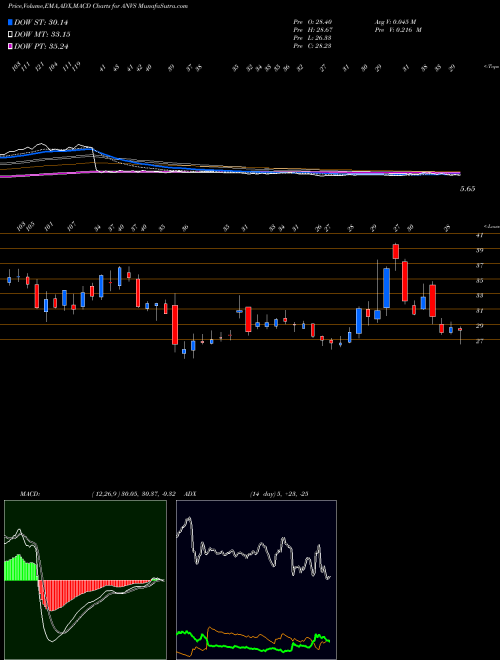Open the ADX indicator chart panel
500x660 pixels.
click(256, 580)
